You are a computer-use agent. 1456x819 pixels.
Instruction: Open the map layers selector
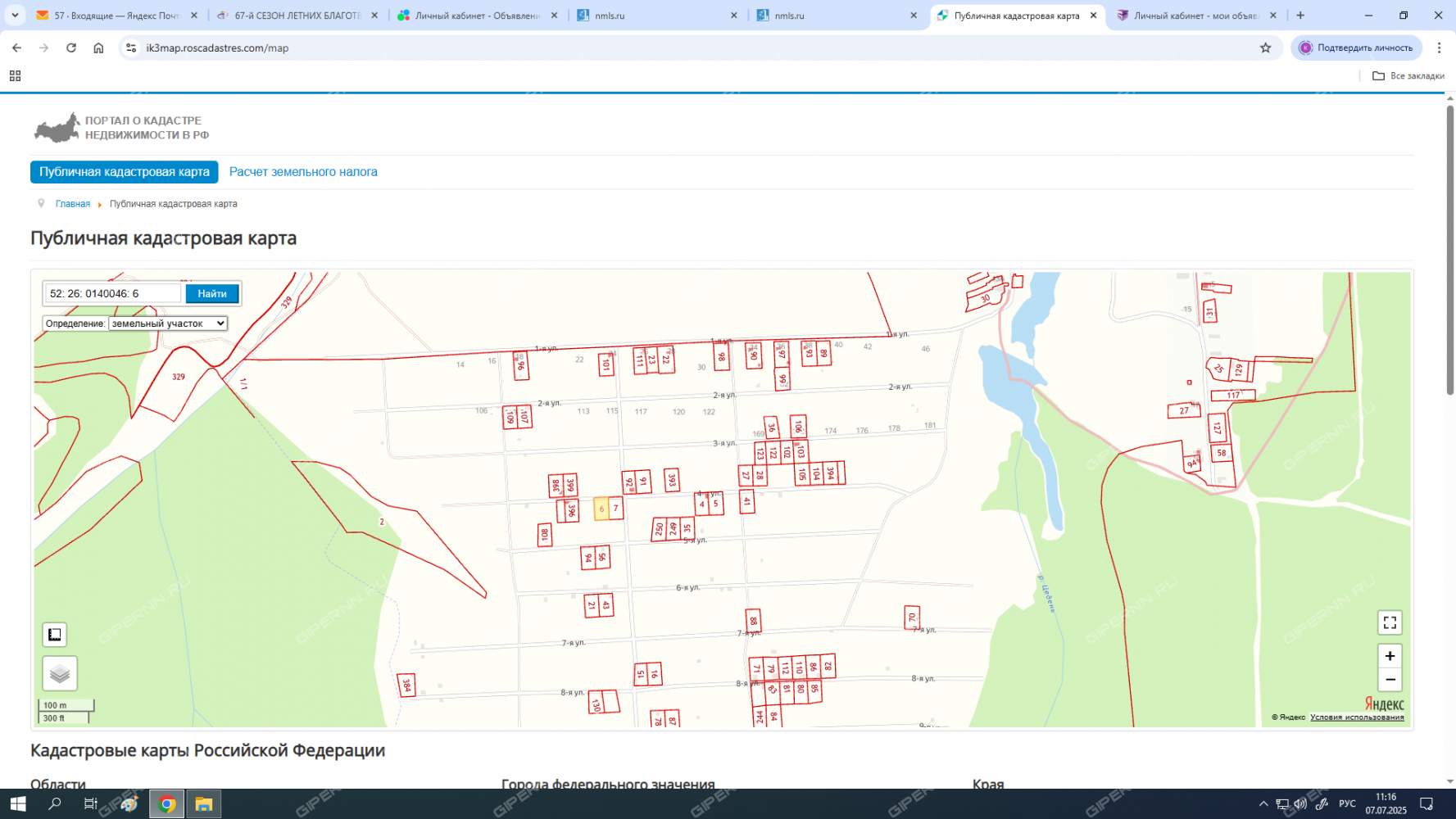tap(60, 674)
